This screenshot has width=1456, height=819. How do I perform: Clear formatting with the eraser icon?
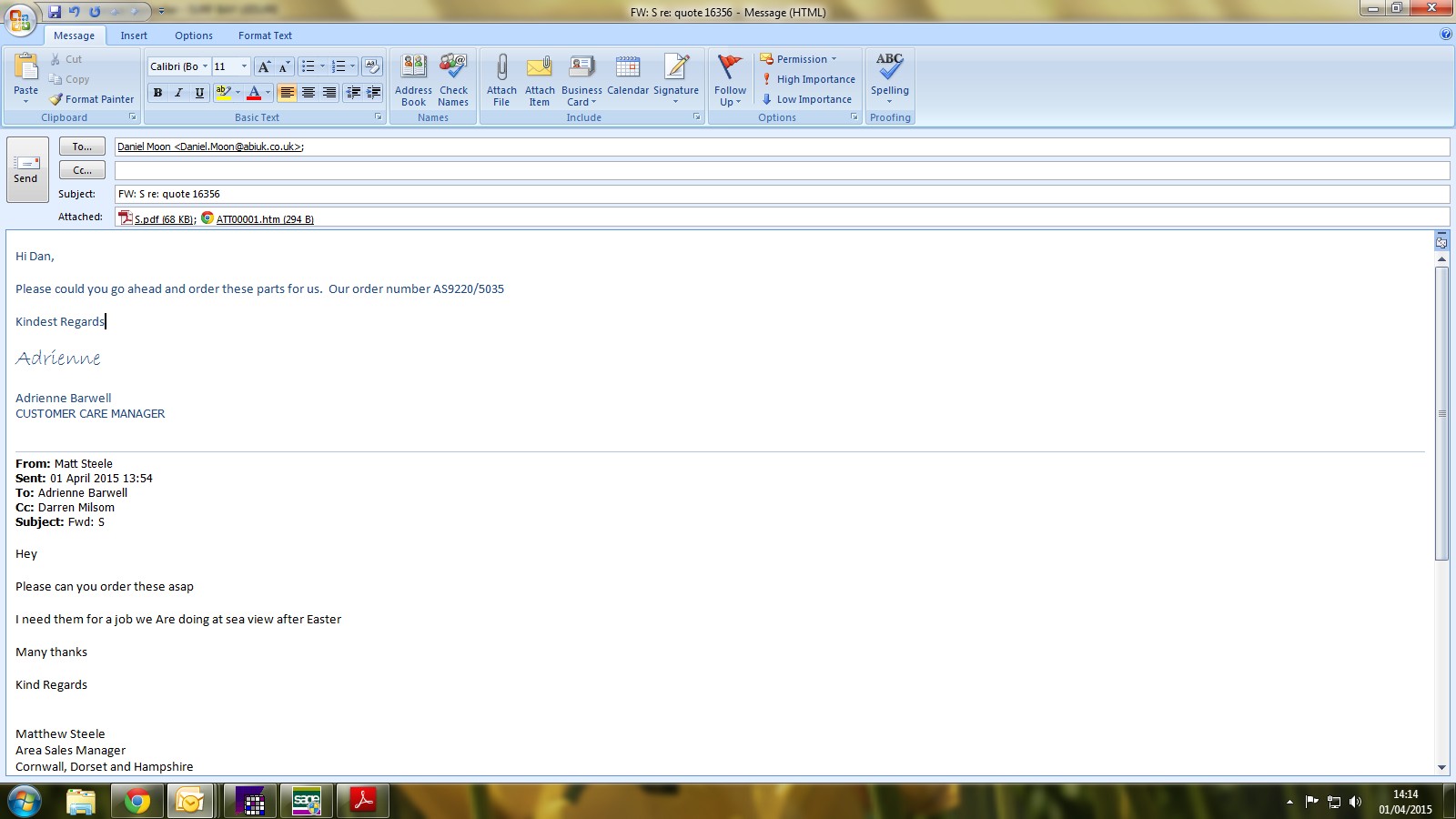point(371,66)
